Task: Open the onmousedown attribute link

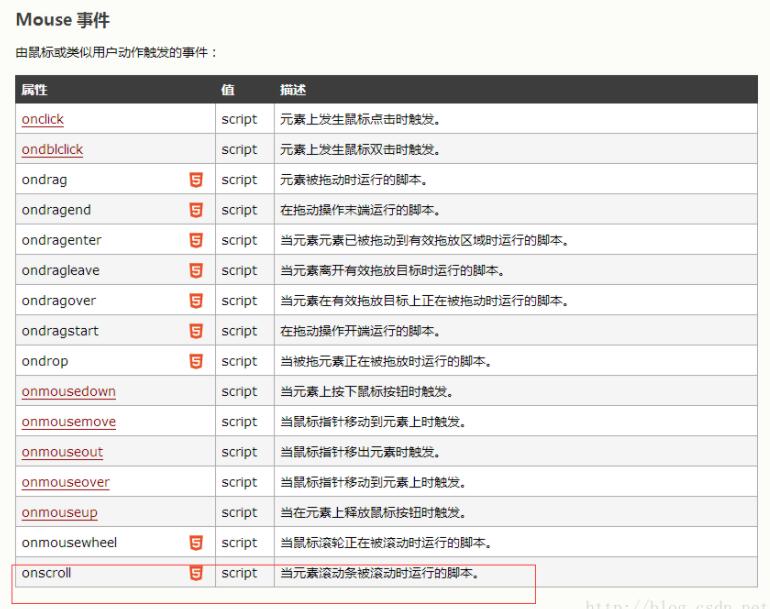Action: (x=69, y=392)
